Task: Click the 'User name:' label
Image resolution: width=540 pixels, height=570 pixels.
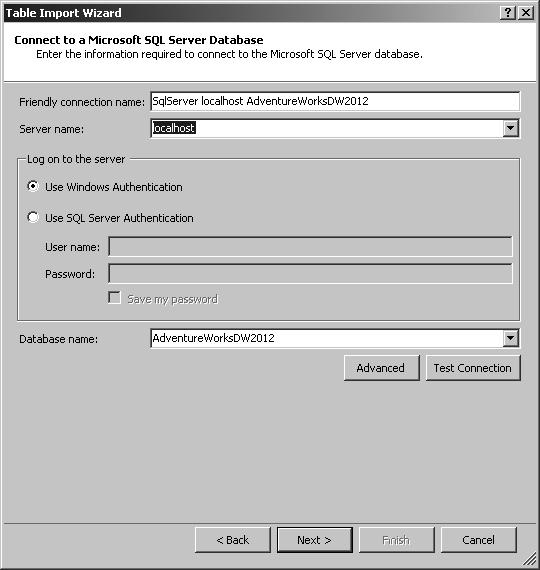Action: pyautogui.click(x=72, y=247)
